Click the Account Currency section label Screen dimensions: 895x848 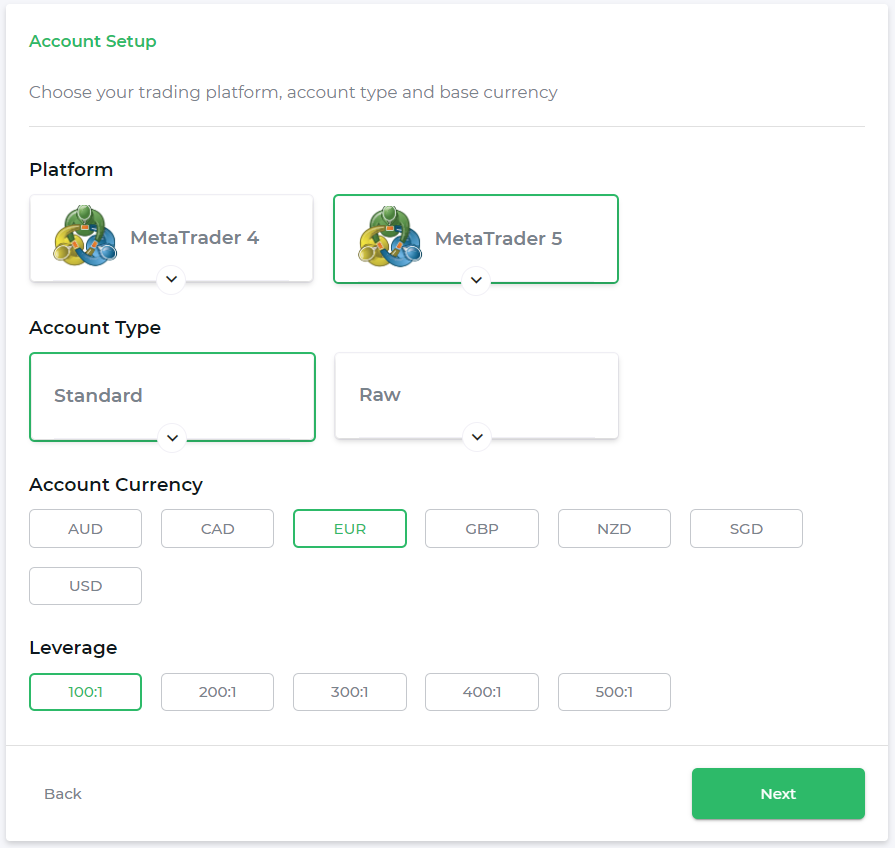coord(116,485)
